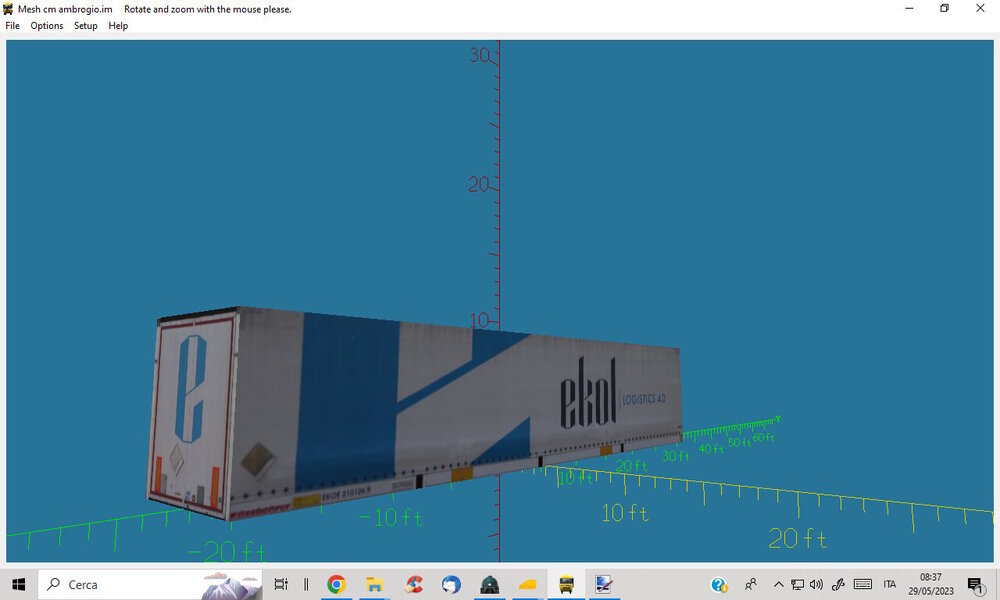Click the app icon in title bar
This screenshot has height=600, width=1000.
[8, 9]
